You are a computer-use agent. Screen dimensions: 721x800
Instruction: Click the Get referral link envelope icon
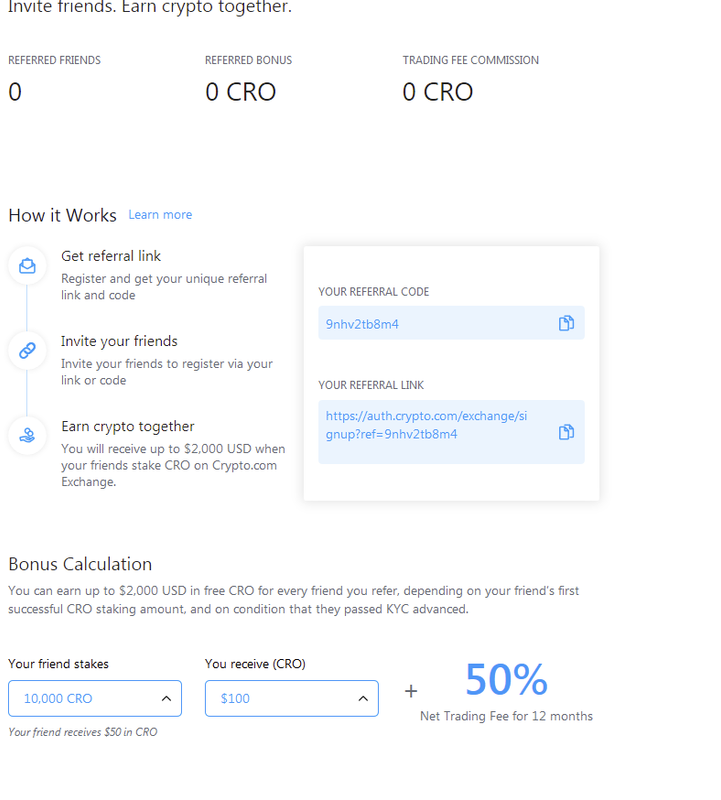[x=27, y=265]
